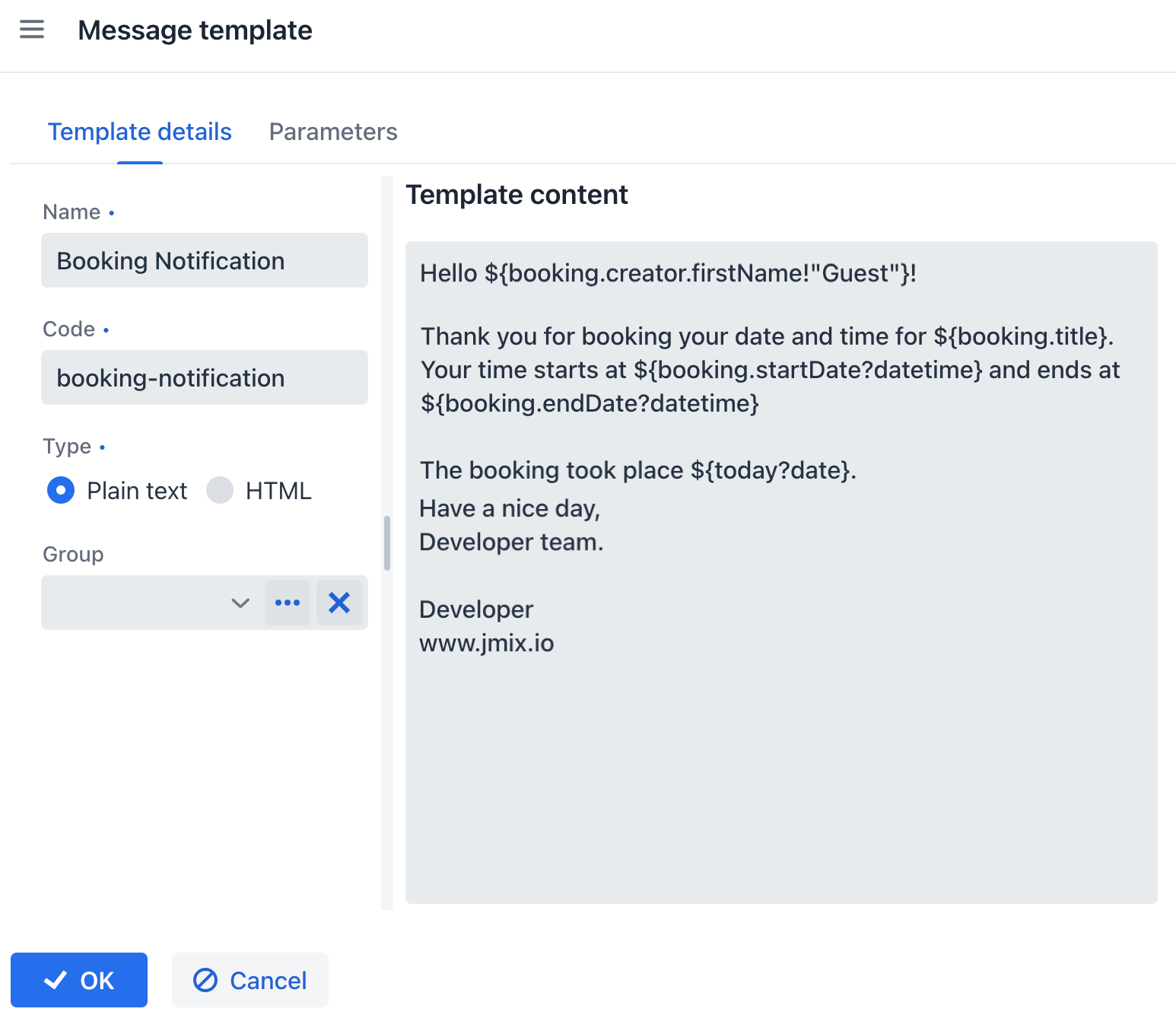
Task: Click OK to save the template
Action: (x=79, y=979)
